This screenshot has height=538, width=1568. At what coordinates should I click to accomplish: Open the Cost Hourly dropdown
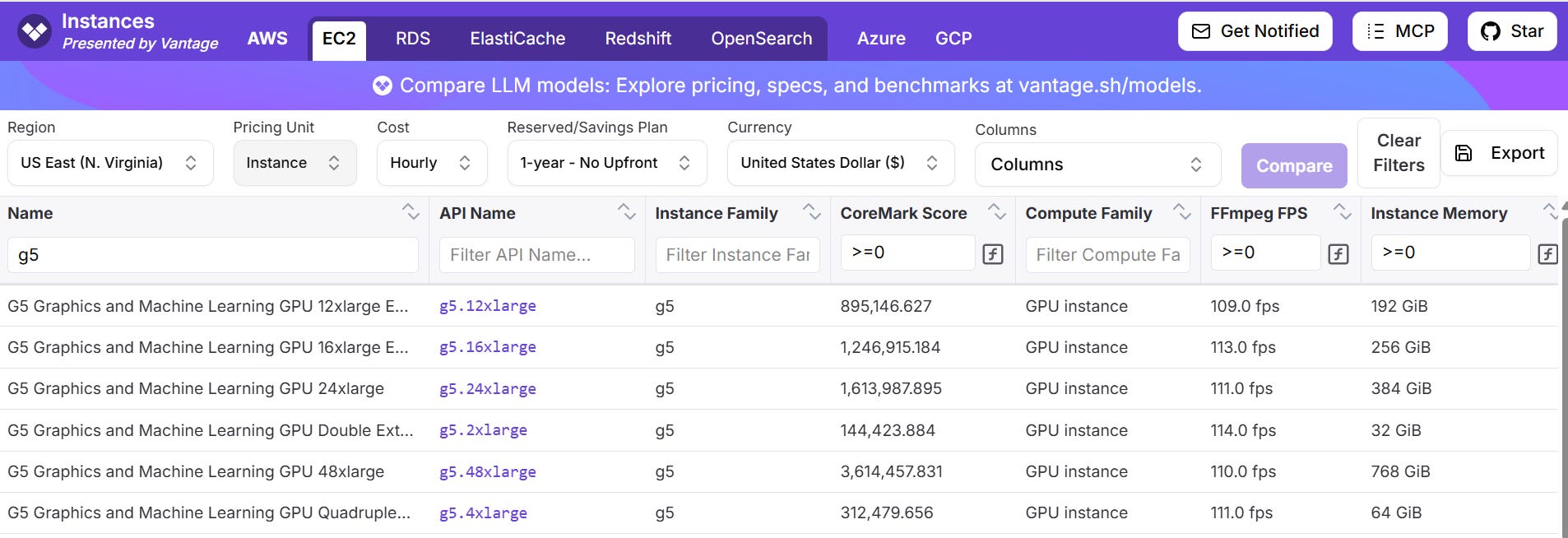pyautogui.click(x=432, y=163)
